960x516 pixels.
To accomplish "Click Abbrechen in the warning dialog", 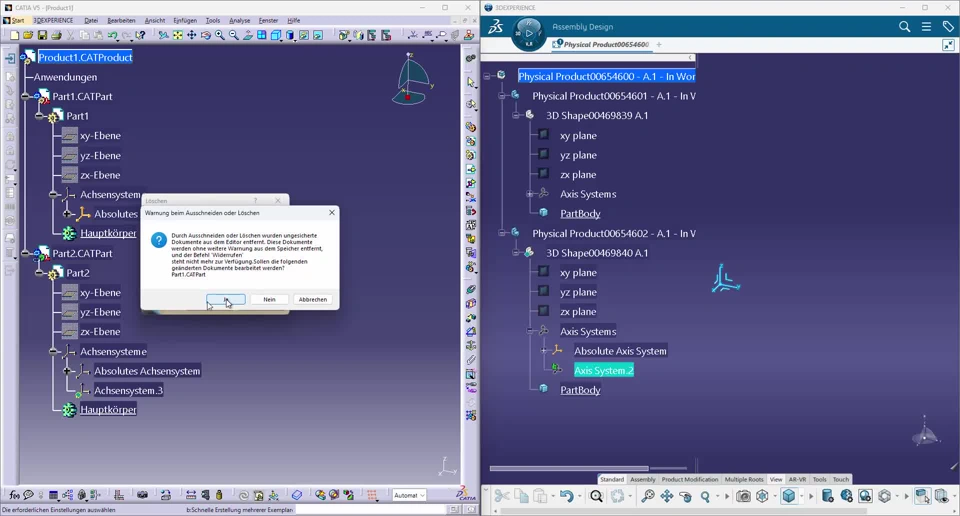I will 313,299.
